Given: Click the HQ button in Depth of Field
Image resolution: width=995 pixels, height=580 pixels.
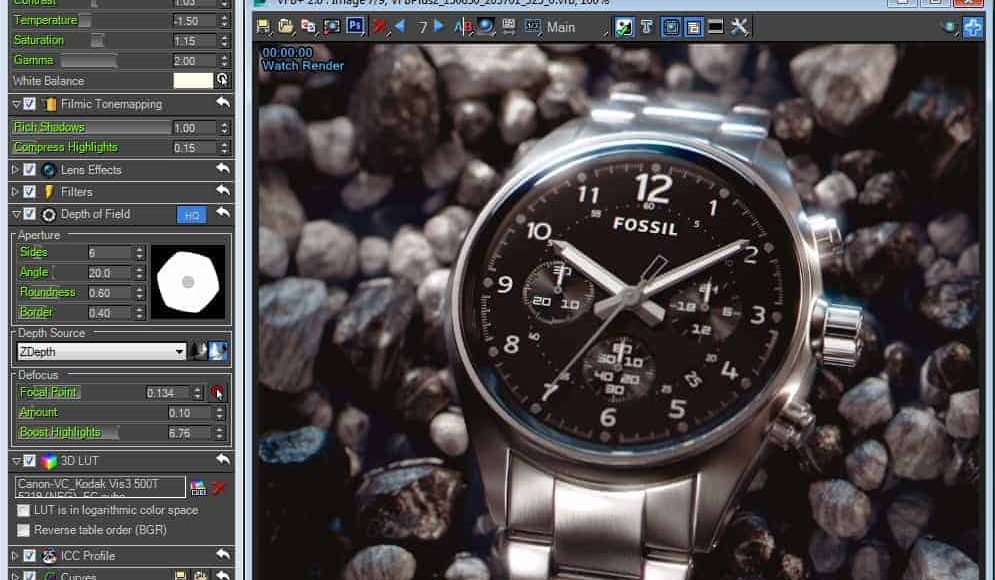Looking at the screenshot, I should click(x=191, y=214).
